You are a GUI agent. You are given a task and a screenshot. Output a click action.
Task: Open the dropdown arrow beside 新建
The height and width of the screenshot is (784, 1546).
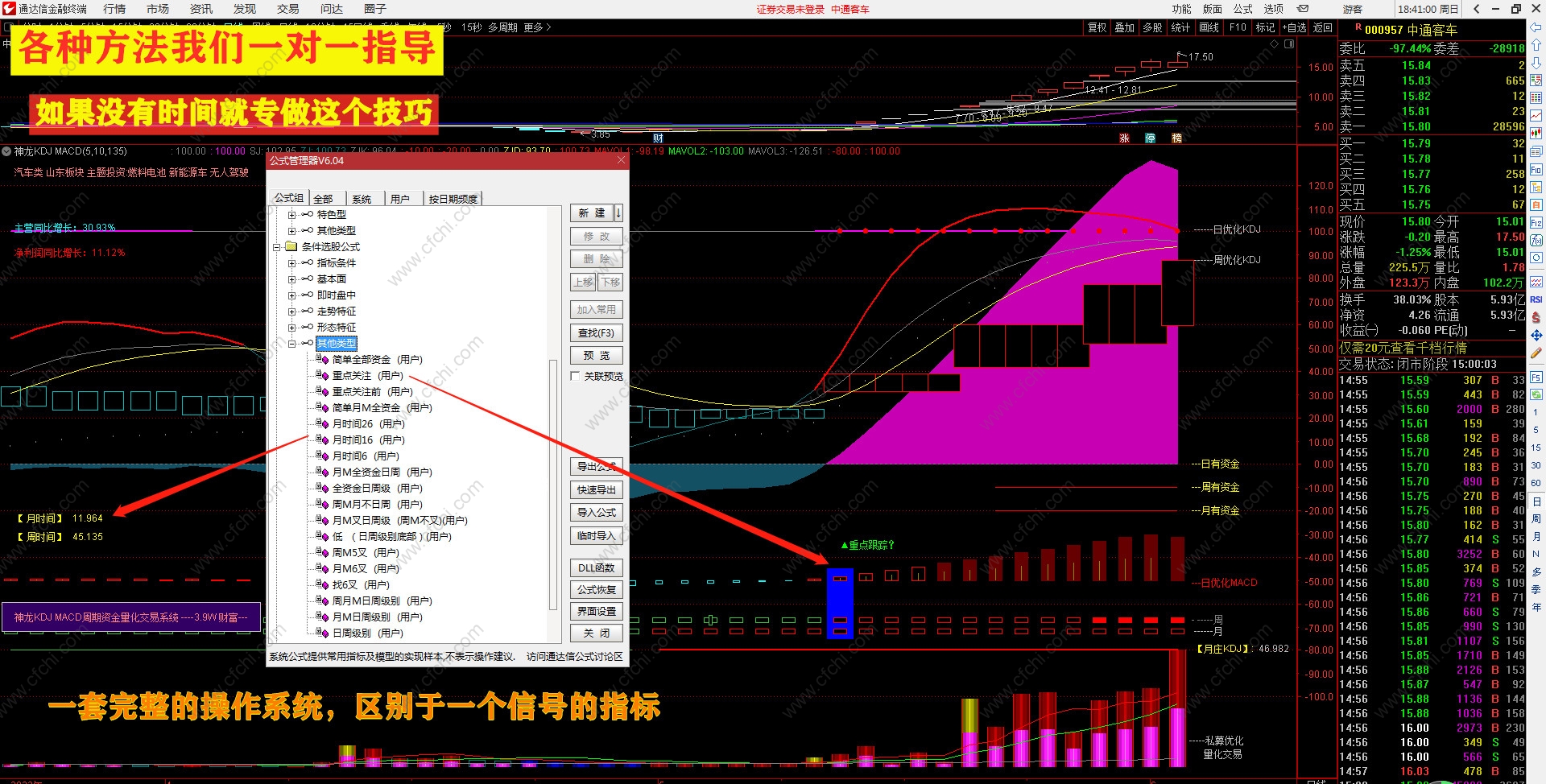pyautogui.click(x=618, y=213)
